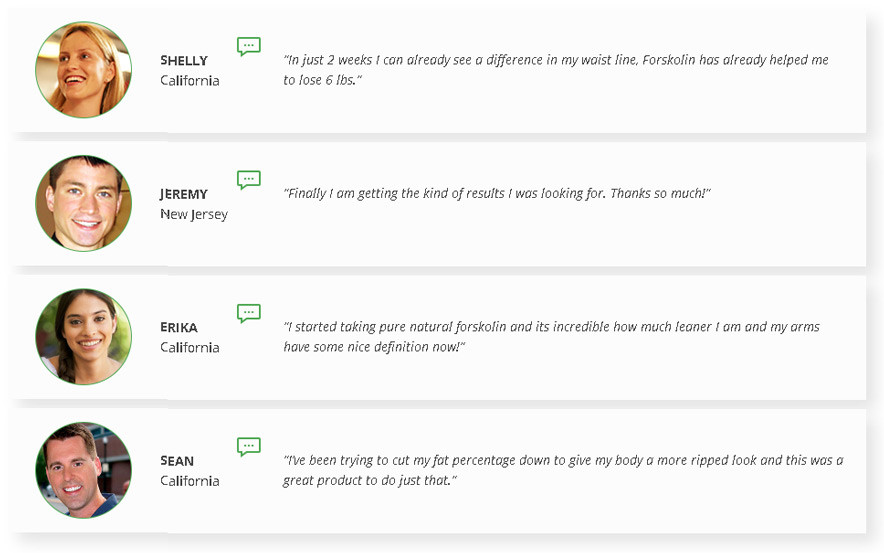Click the speech bubble icon beside Jeremy
This screenshot has width=884, height=553.
tap(249, 180)
